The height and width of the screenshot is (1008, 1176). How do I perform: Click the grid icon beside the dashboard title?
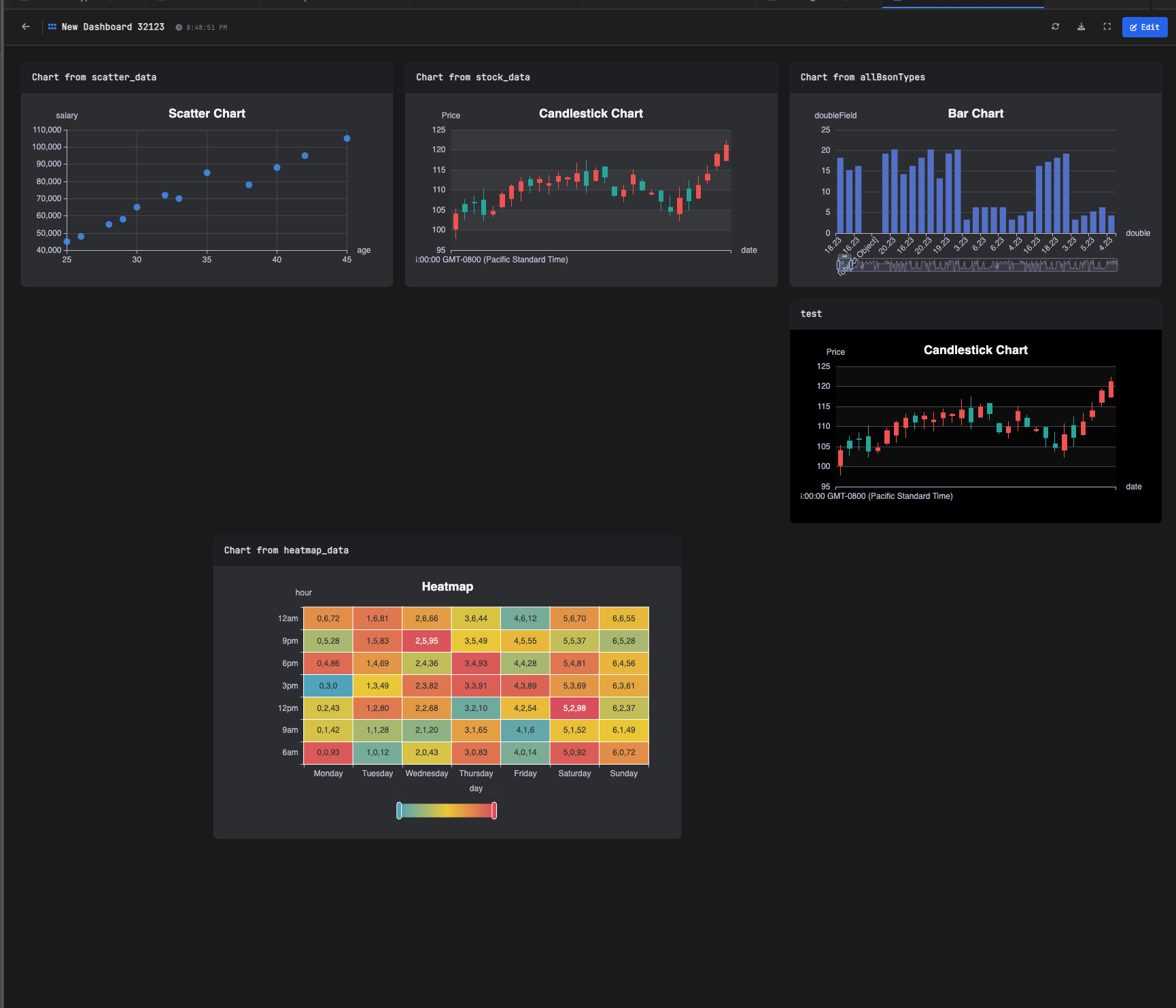[x=51, y=26]
